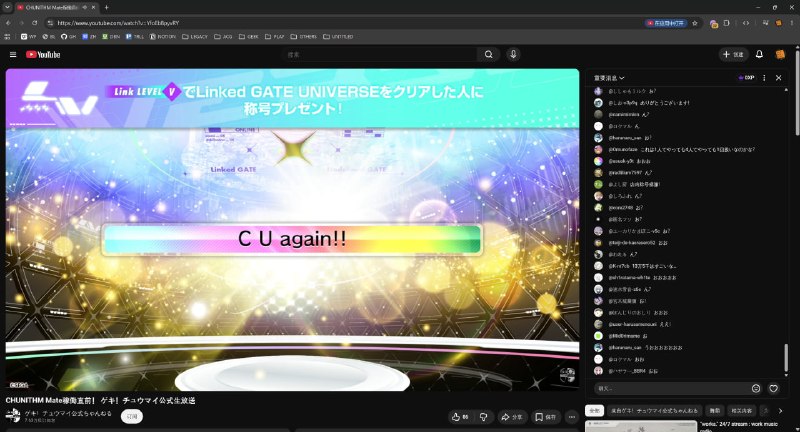Open the top-fans leaderboard badge in chat header

click(746, 78)
